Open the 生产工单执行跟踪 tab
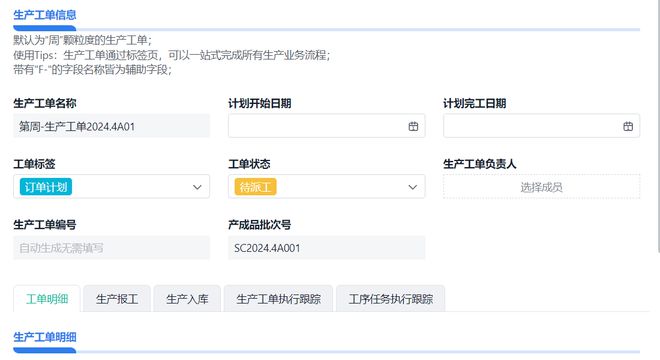660x360 pixels. click(x=278, y=299)
